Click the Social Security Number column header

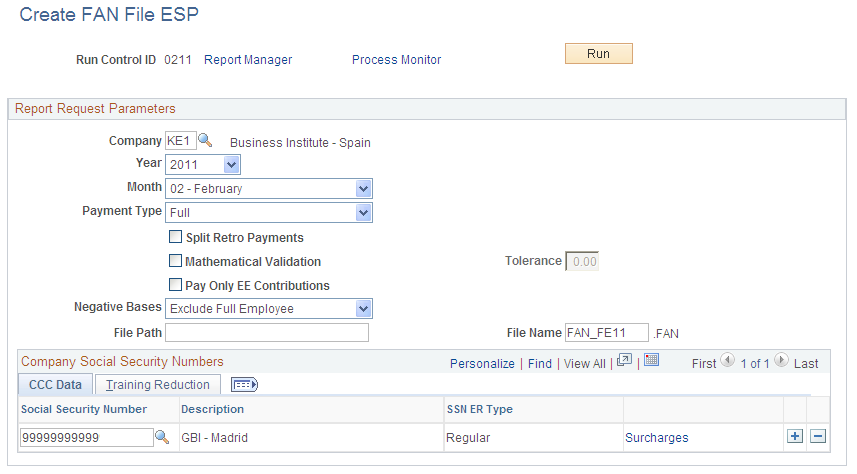coord(84,409)
